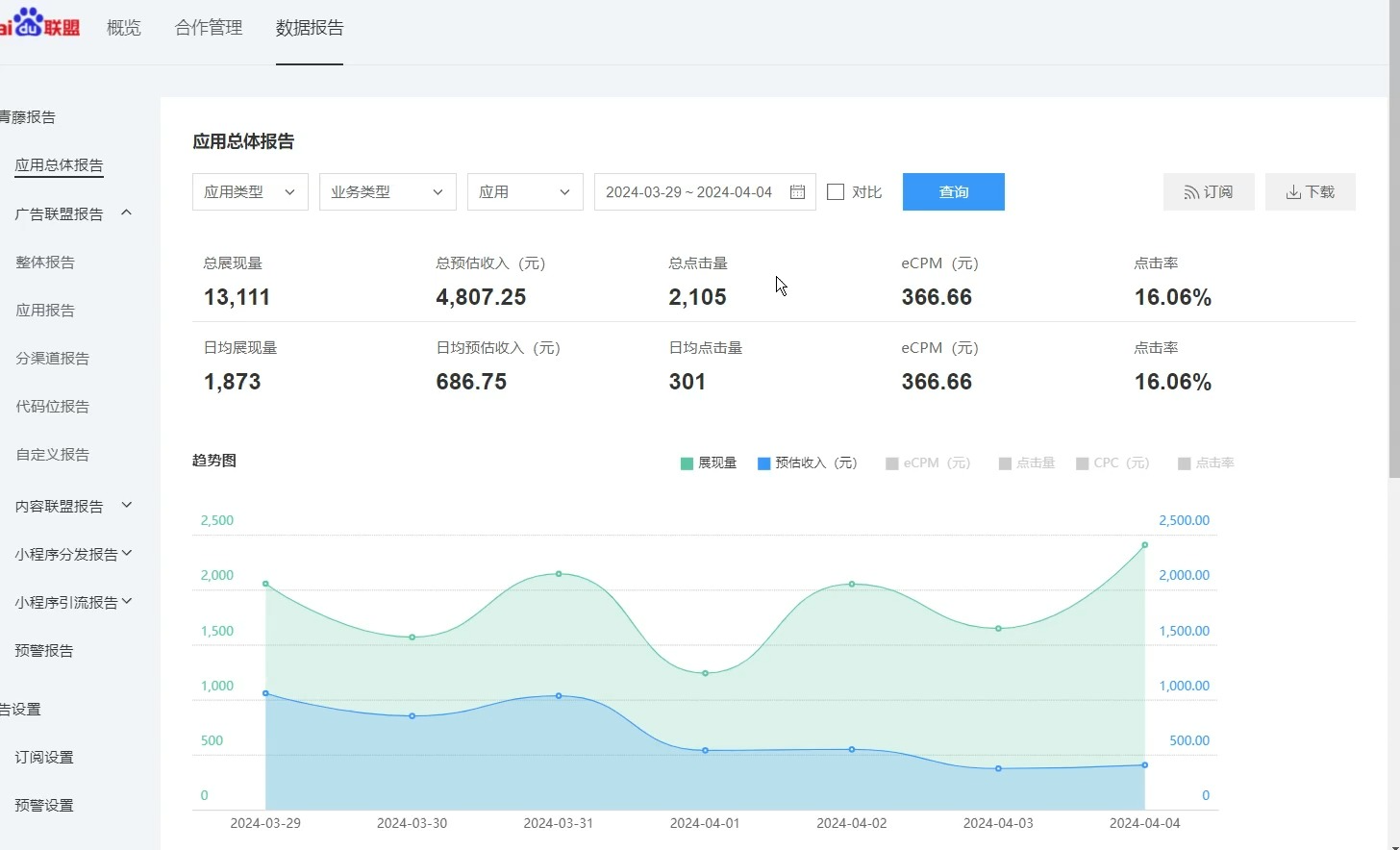
Task: Toggle 展现量 legend series
Action: pyautogui.click(x=709, y=463)
